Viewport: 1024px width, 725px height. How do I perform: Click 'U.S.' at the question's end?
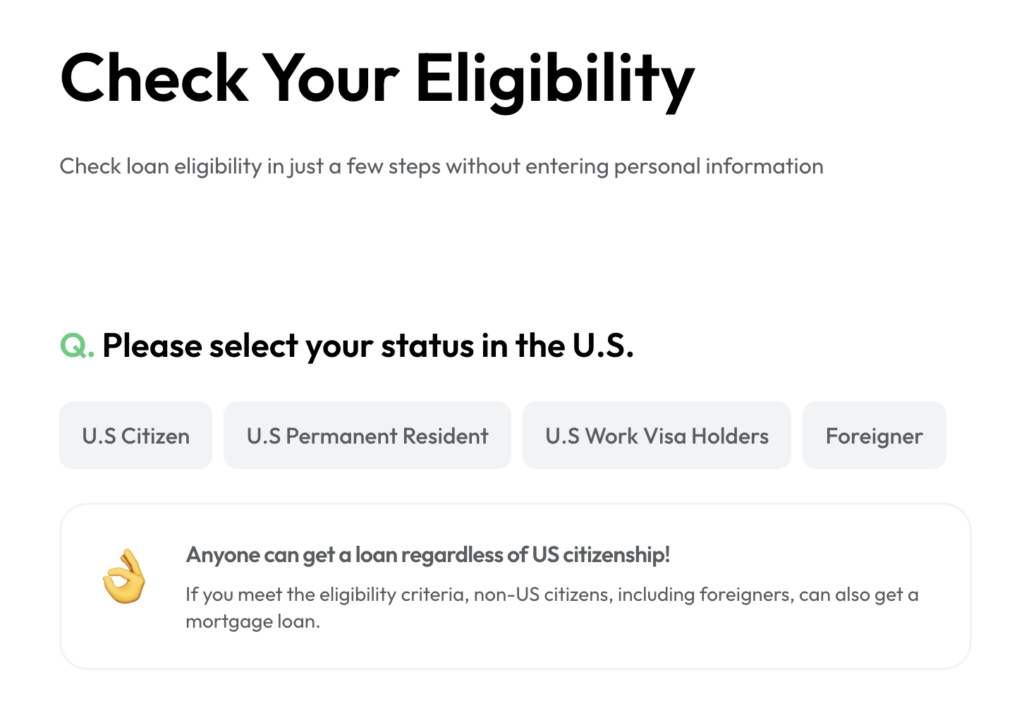(x=602, y=346)
